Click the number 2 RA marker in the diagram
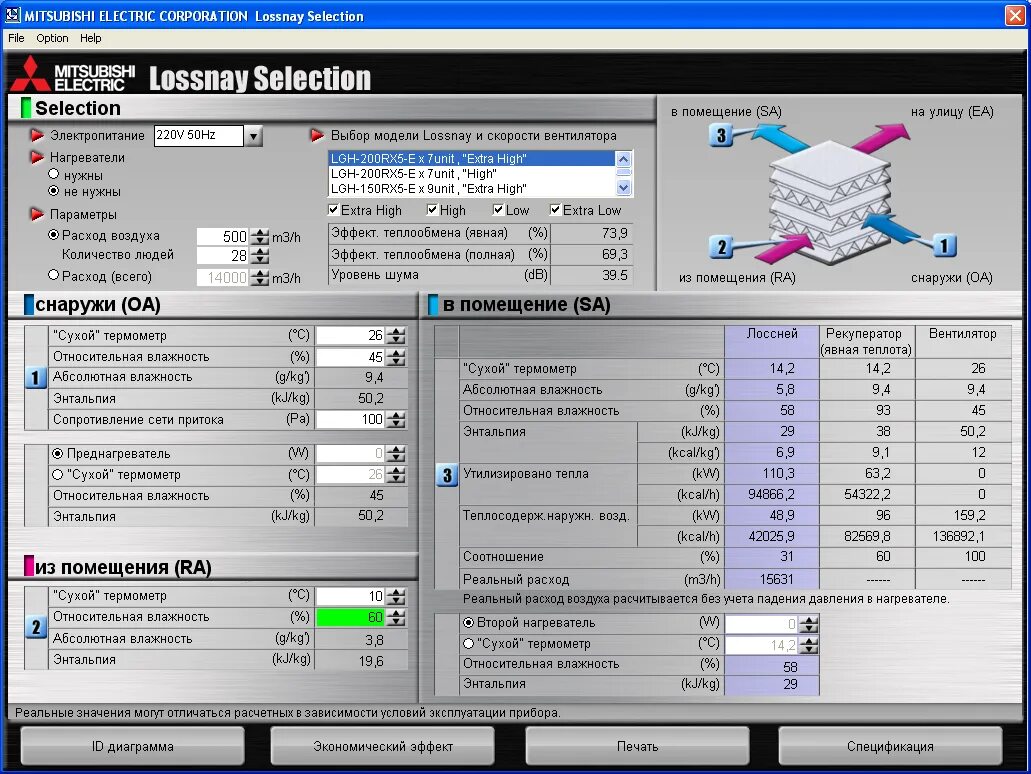1031x774 pixels. click(x=721, y=247)
